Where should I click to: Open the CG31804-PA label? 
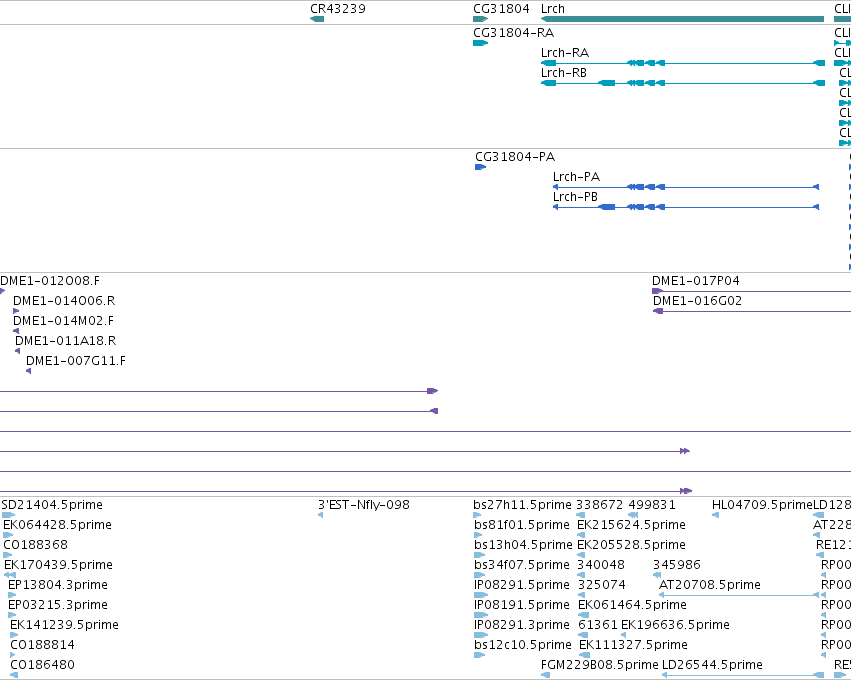[515, 157]
